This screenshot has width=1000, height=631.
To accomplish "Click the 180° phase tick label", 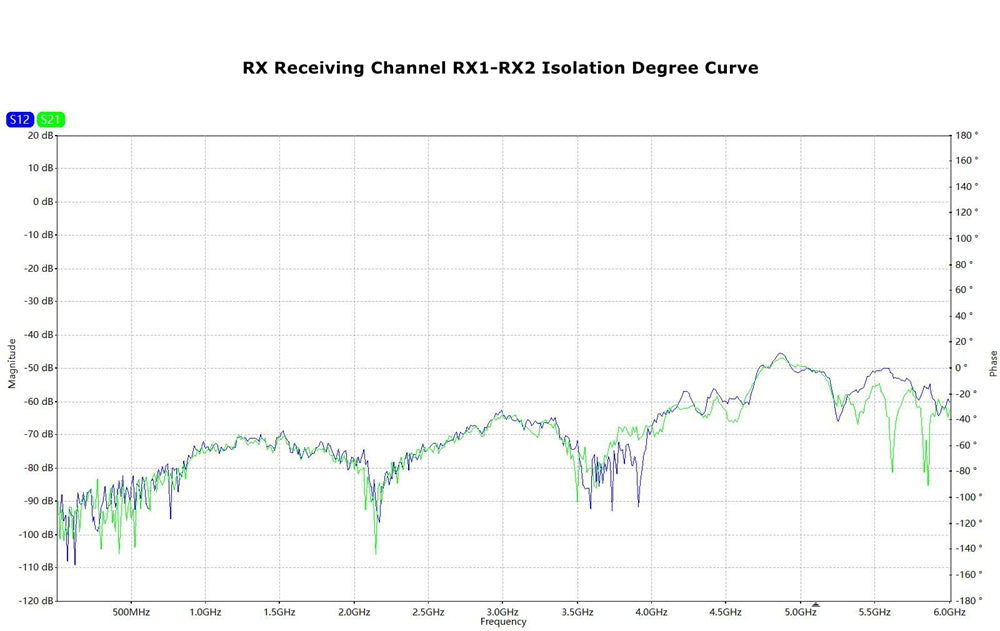I will pyautogui.click(x=965, y=135).
